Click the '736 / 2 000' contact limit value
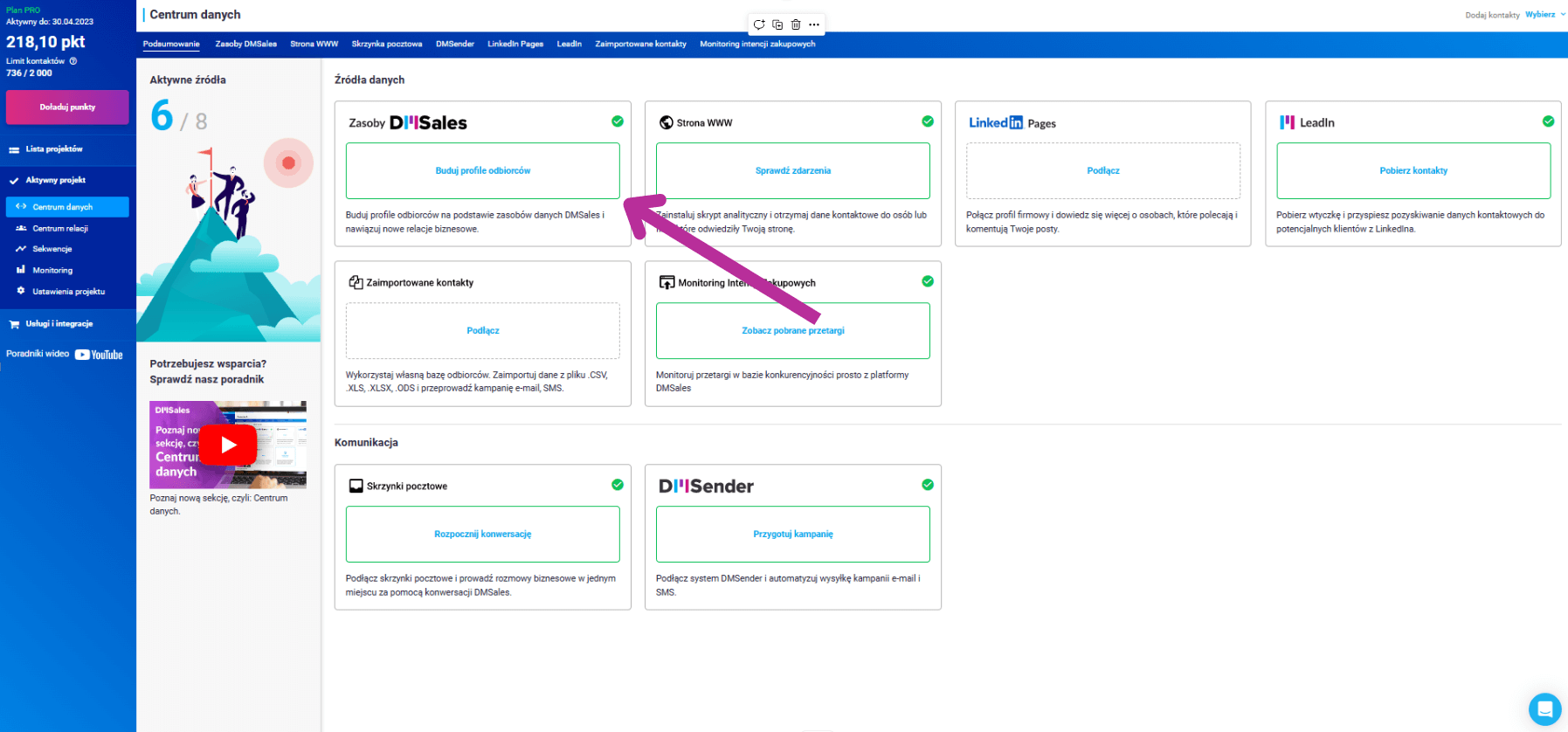1568x732 pixels. pos(29,73)
